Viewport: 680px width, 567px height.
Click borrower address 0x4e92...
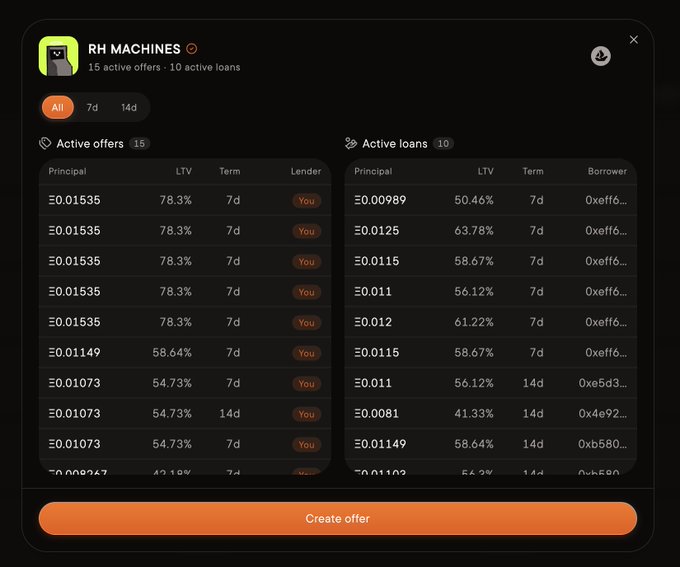point(602,413)
